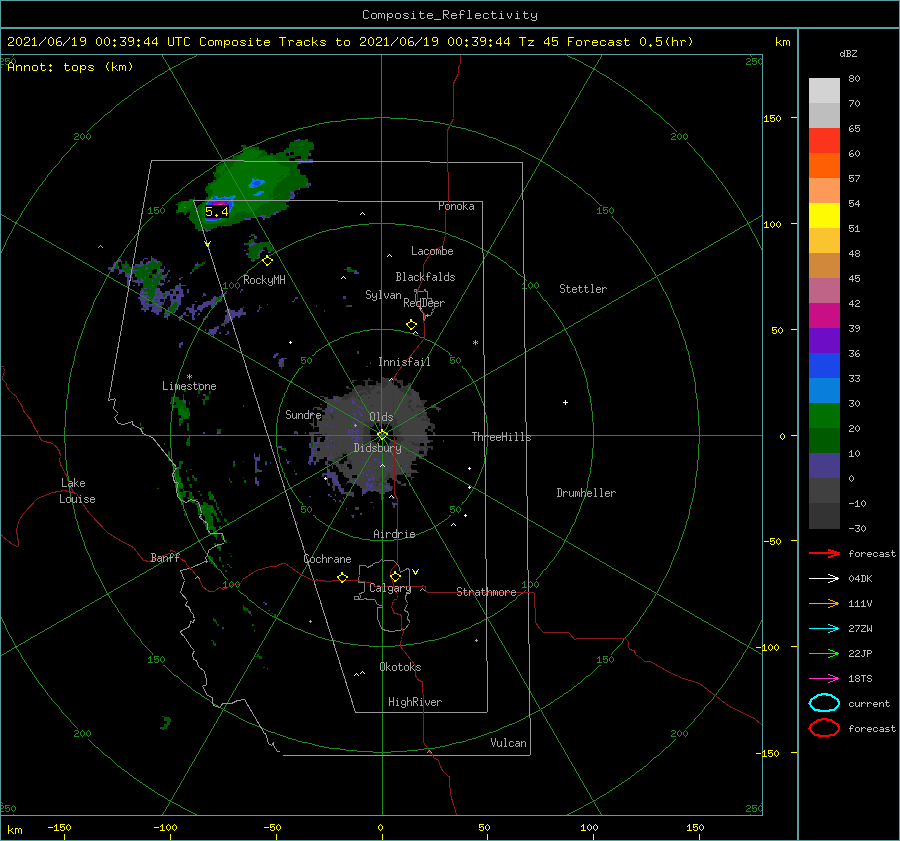Click the white 04DK arrow icon
900x841 pixels.
[824, 578]
